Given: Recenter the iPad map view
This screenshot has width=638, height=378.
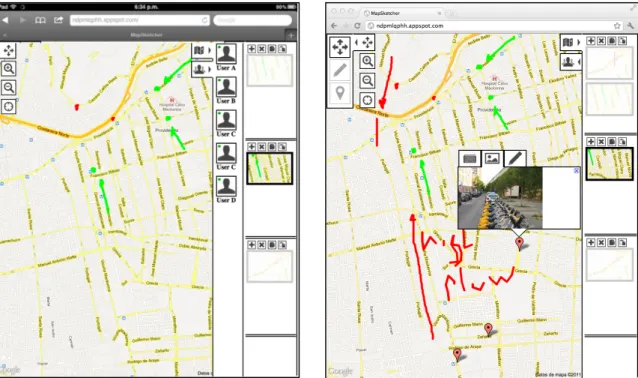Looking at the screenshot, I should (9, 107).
